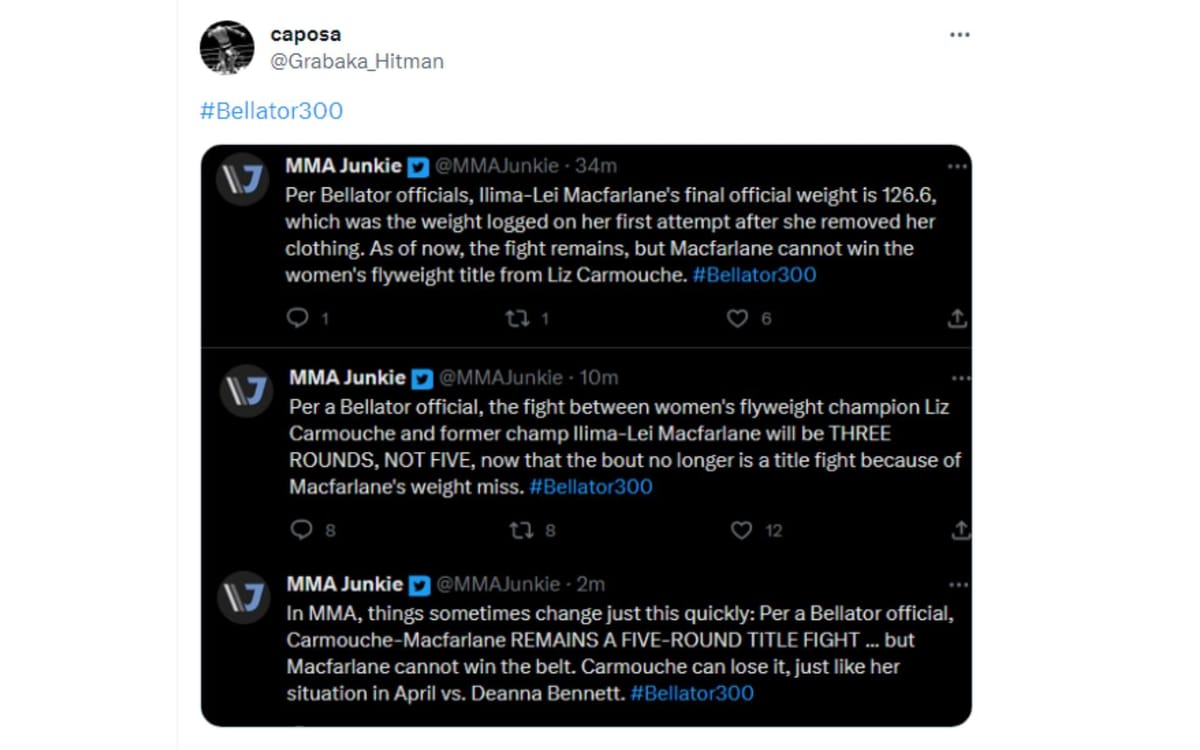
Task: Click the verified badge on the second MMA Junkie tweet
Action: (421, 378)
